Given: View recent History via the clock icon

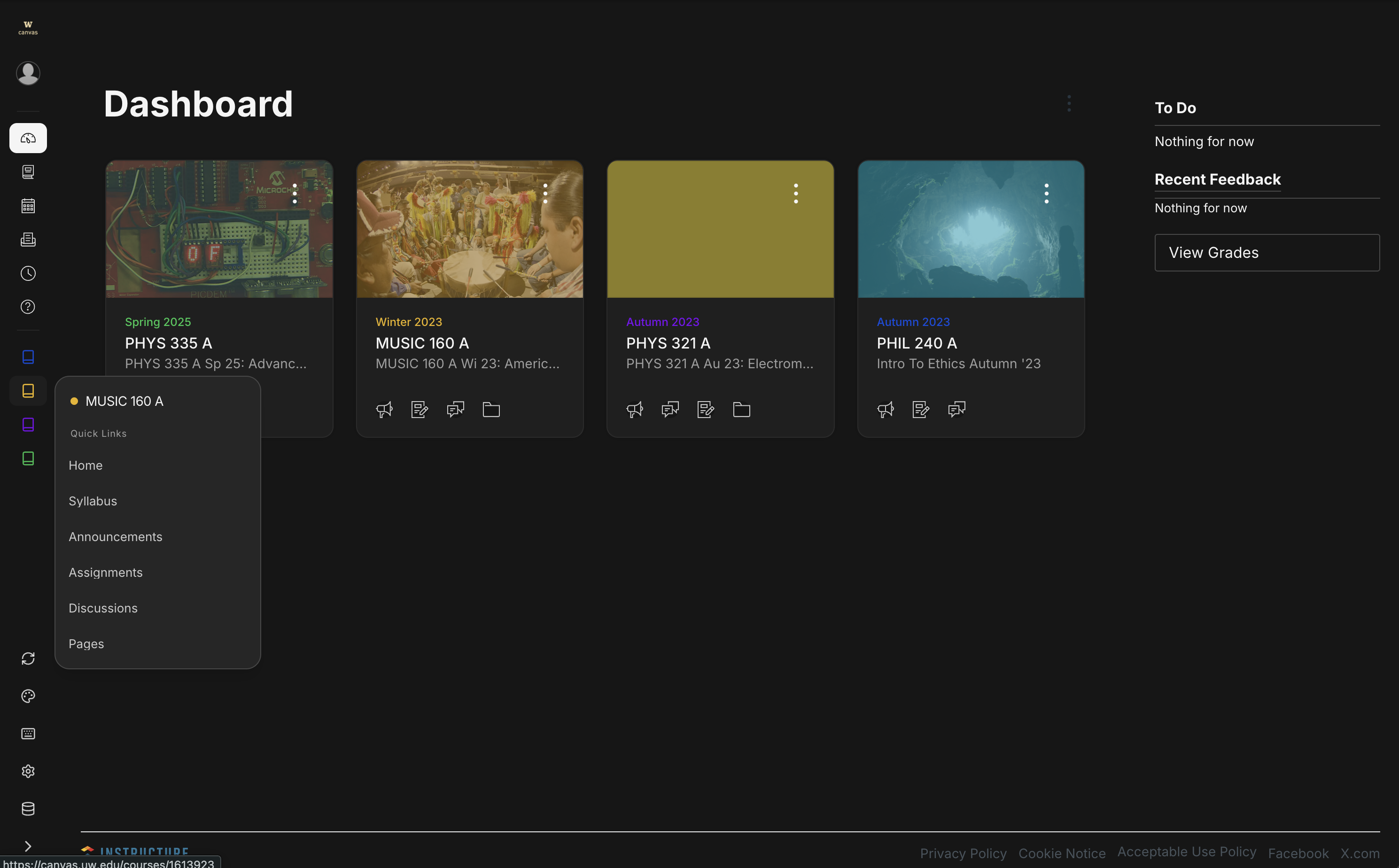Looking at the screenshot, I should (x=28, y=273).
